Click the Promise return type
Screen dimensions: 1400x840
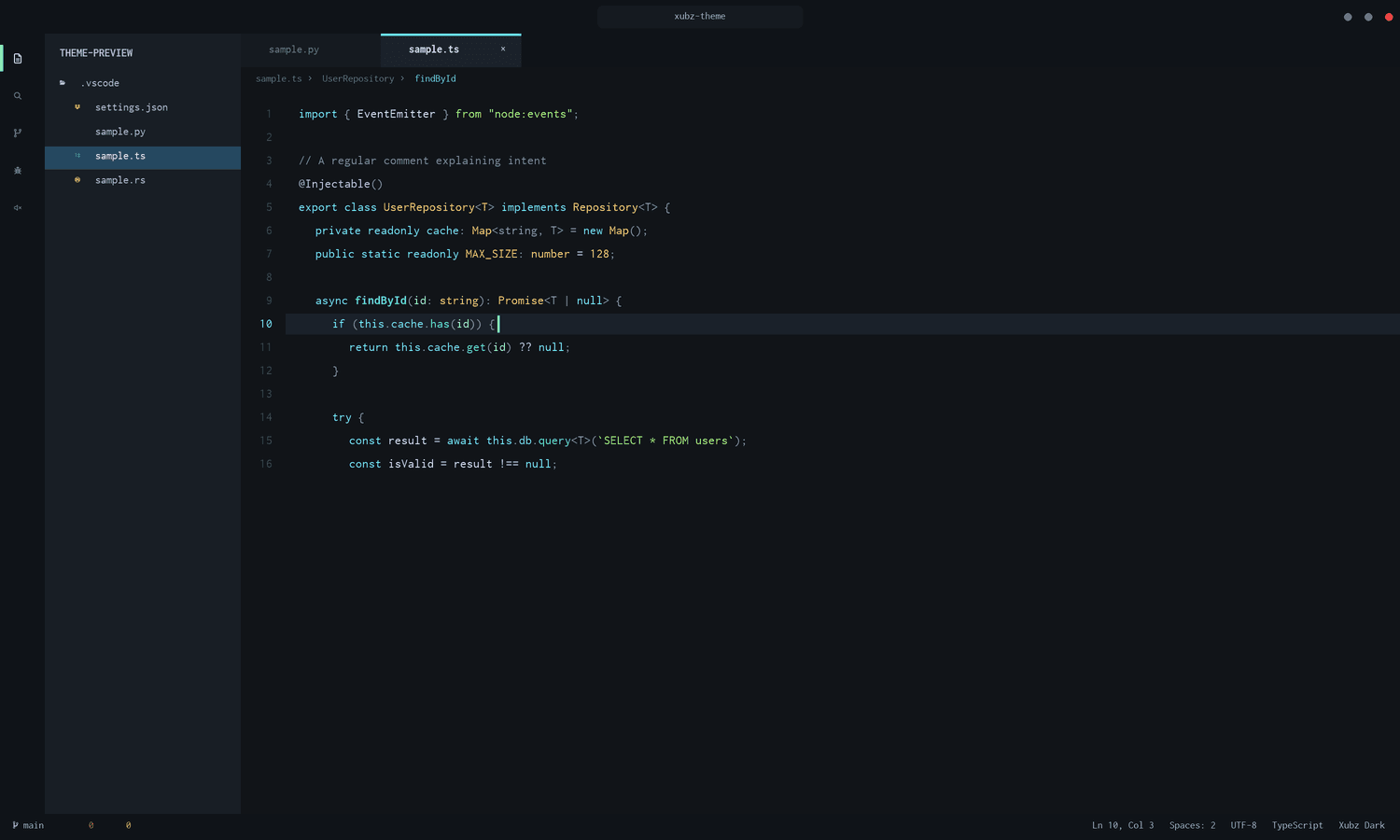tap(521, 301)
